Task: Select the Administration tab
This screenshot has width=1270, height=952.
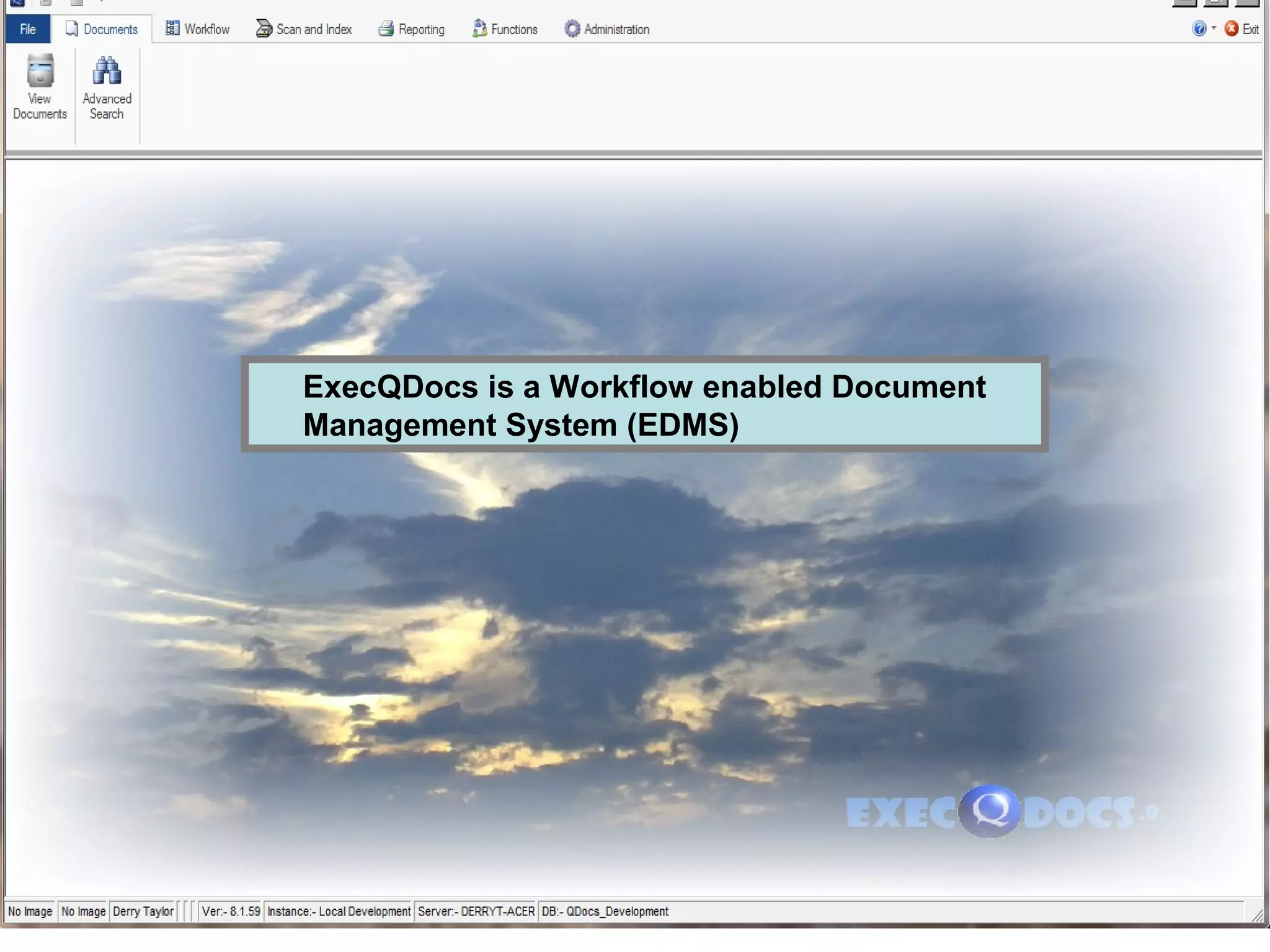Action: (x=616, y=29)
